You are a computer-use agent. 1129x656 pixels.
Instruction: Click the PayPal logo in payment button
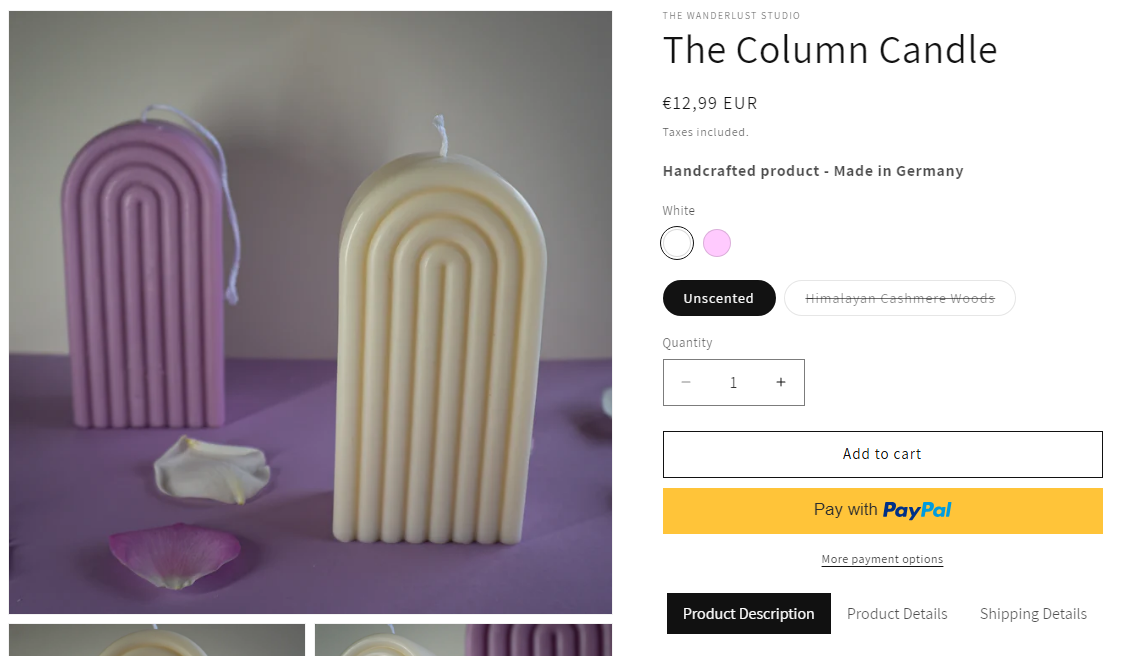(x=916, y=511)
